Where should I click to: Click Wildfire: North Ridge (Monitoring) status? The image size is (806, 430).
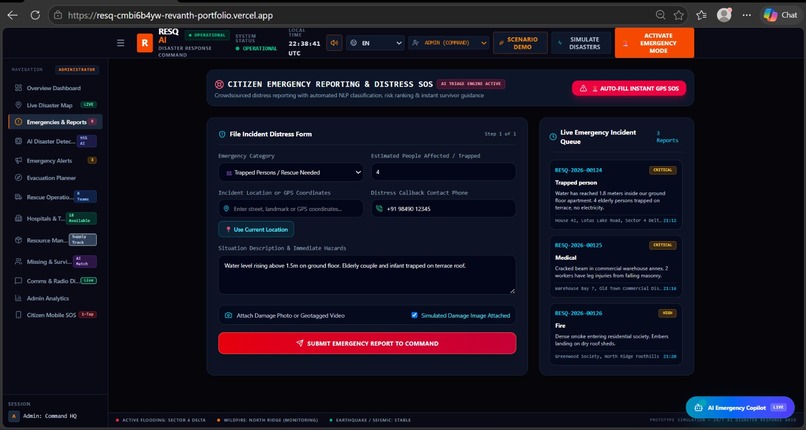267,420
